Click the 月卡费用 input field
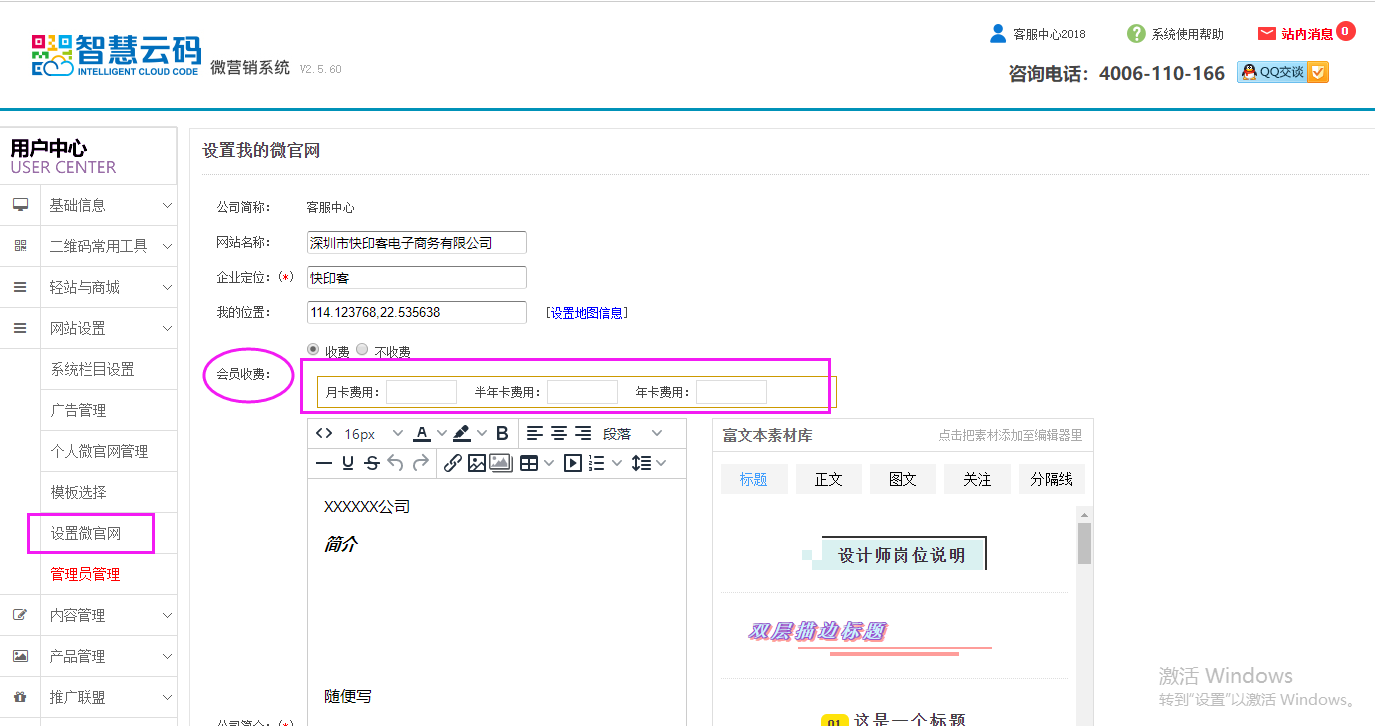1375x726 pixels. point(421,392)
